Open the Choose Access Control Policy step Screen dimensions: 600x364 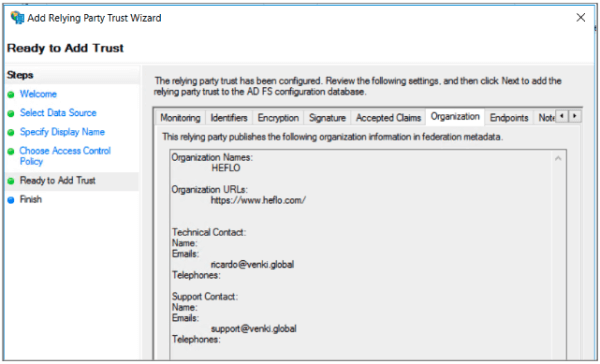(x=65, y=156)
